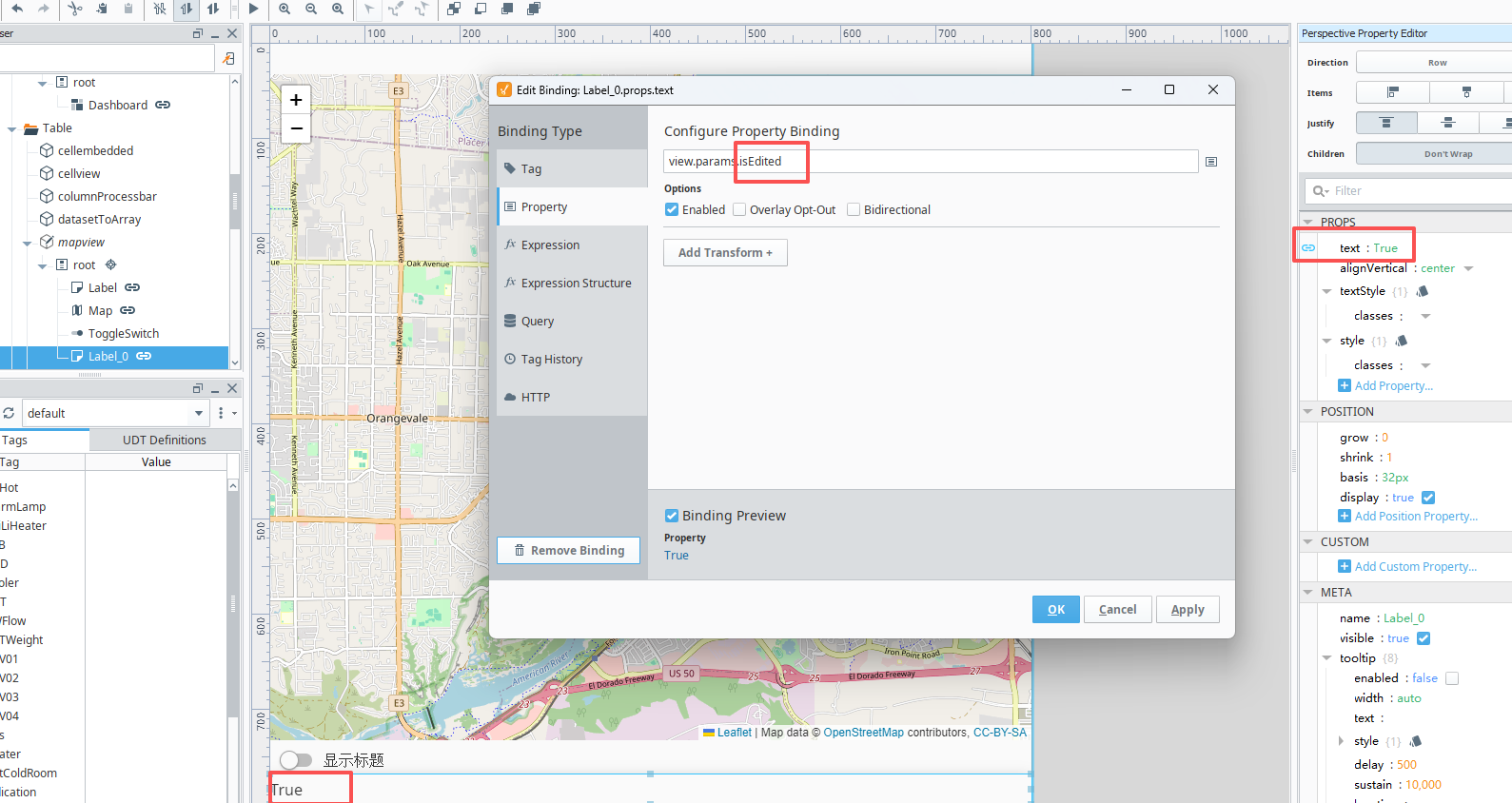The width and height of the screenshot is (1512, 803).
Task: Select the Items align start icon button
Action: [1392, 92]
